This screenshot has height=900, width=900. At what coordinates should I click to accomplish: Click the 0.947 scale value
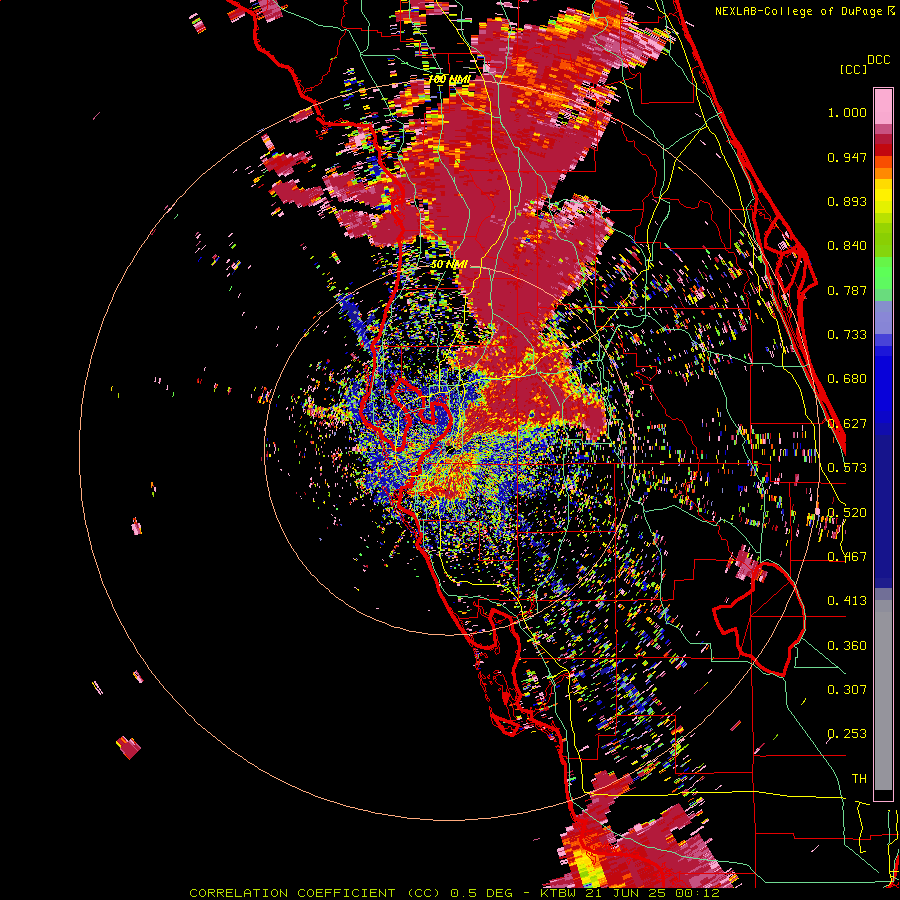[x=847, y=157]
